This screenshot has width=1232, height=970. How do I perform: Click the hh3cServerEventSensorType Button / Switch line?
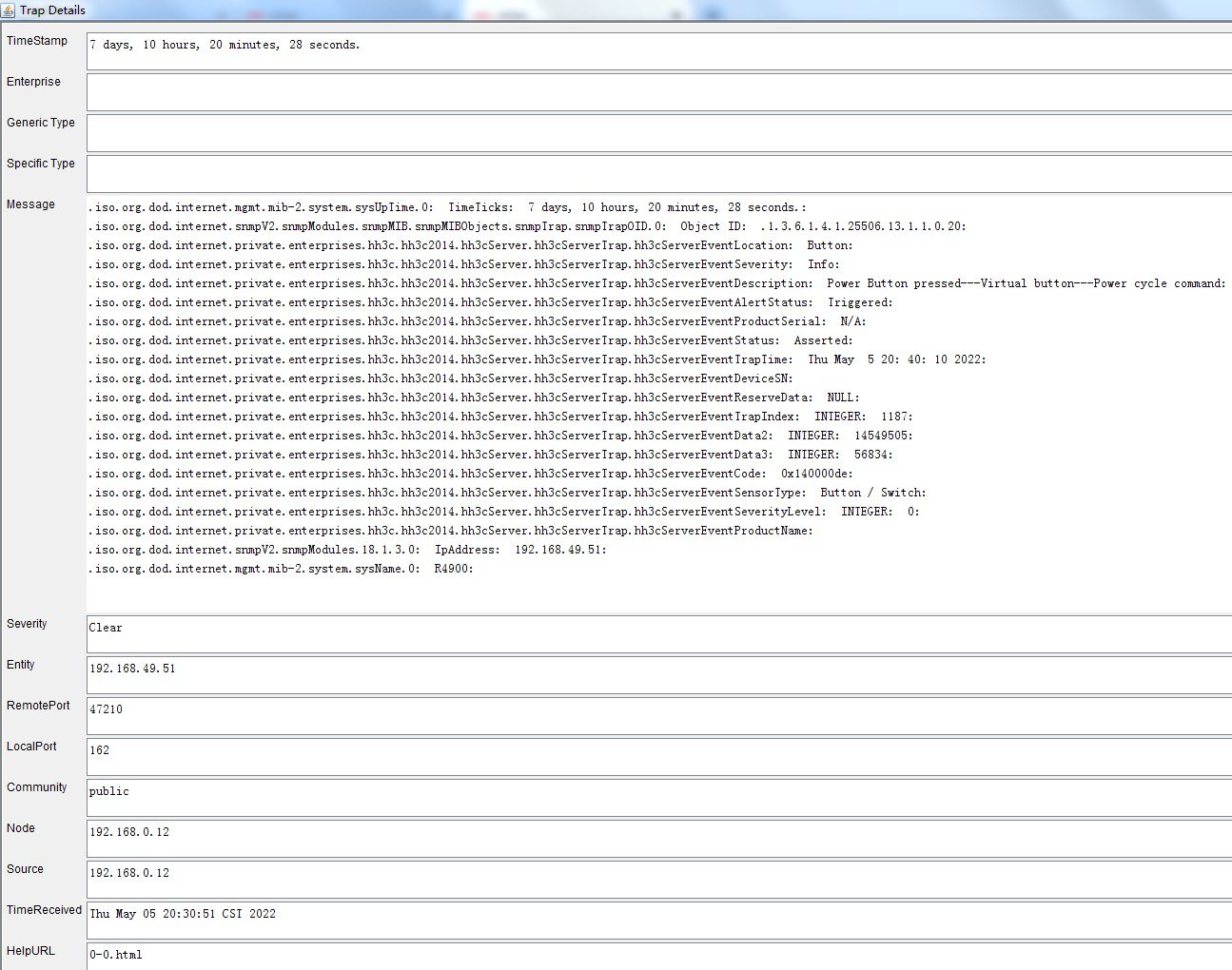coord(507,493)
